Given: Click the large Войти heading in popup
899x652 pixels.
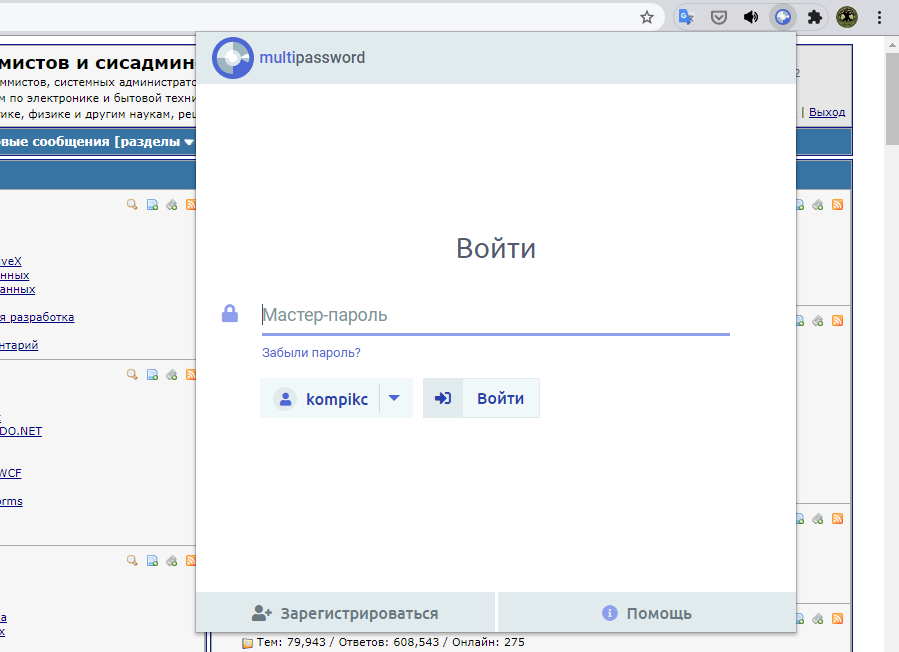Looking at the screenshot, I should (496, 248).
